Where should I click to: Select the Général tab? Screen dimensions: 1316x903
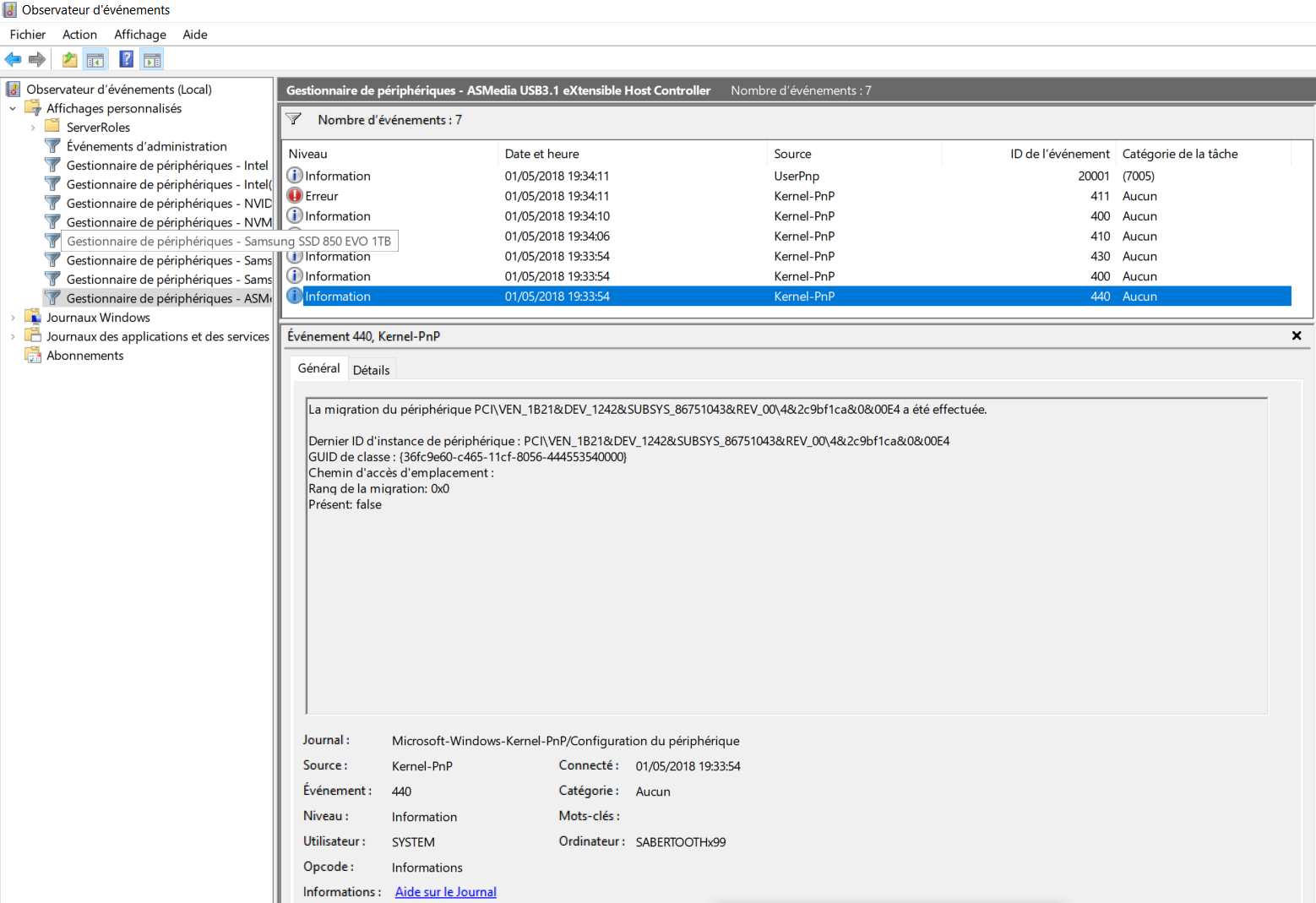click(318, 368)
